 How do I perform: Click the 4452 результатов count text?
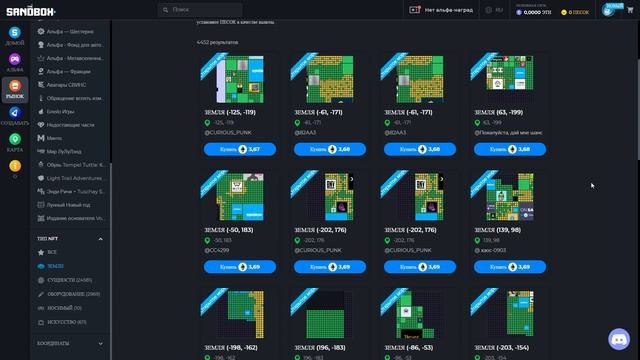point(217,42)
